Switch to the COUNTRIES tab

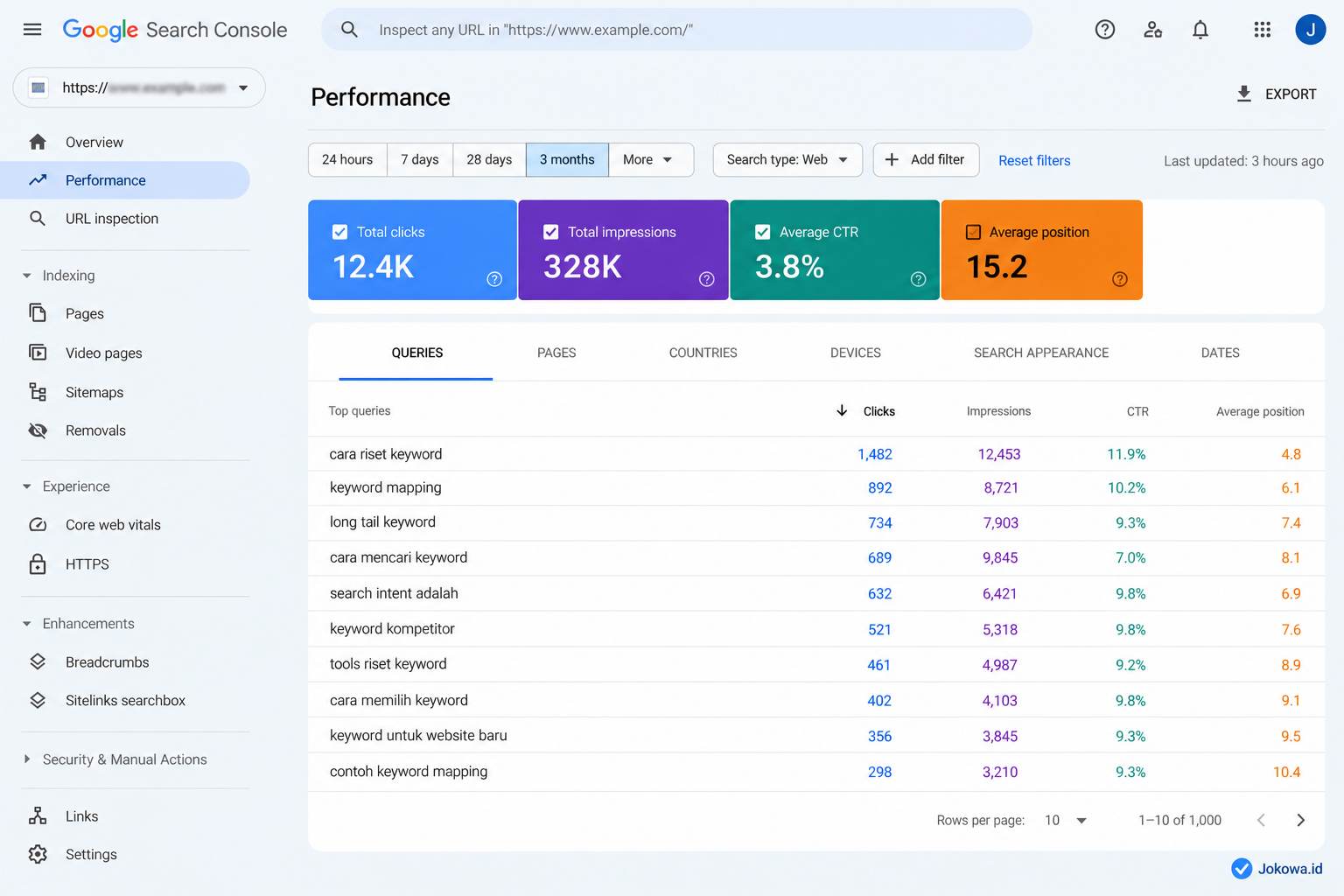pyautogui.click(x=703, y=353)
